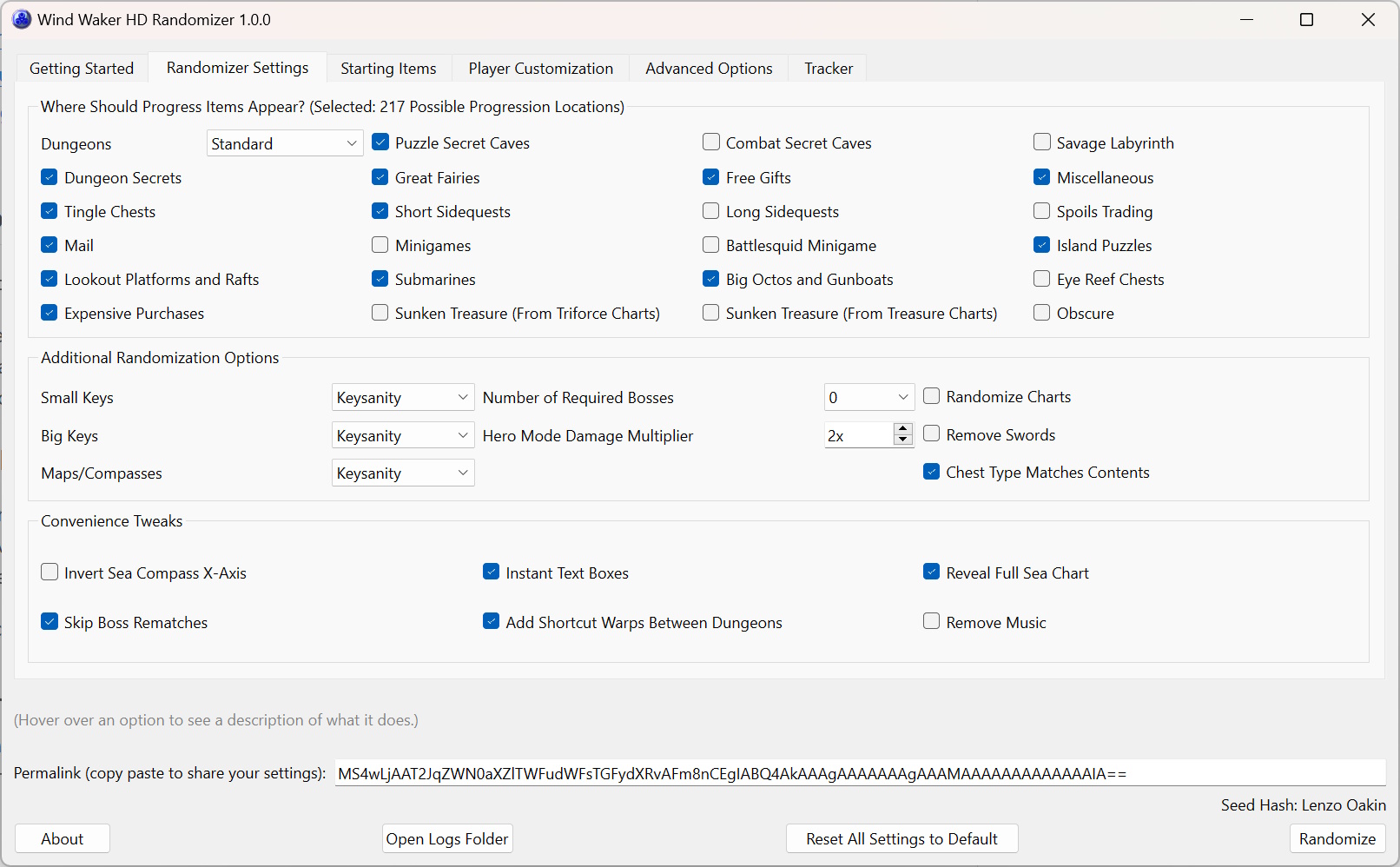Viewport: 1400px width, 867px height.
Task: Expand the Maps/Compasses dropdown
Action: 403,473
